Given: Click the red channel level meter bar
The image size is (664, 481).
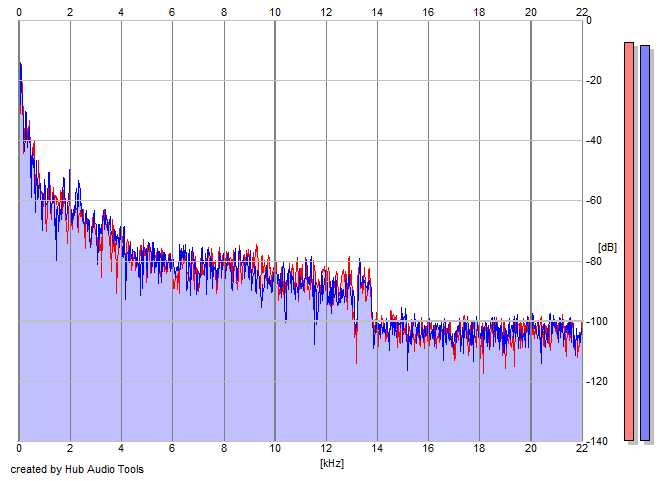Looking at the screenshot, I should coord(629,242).
